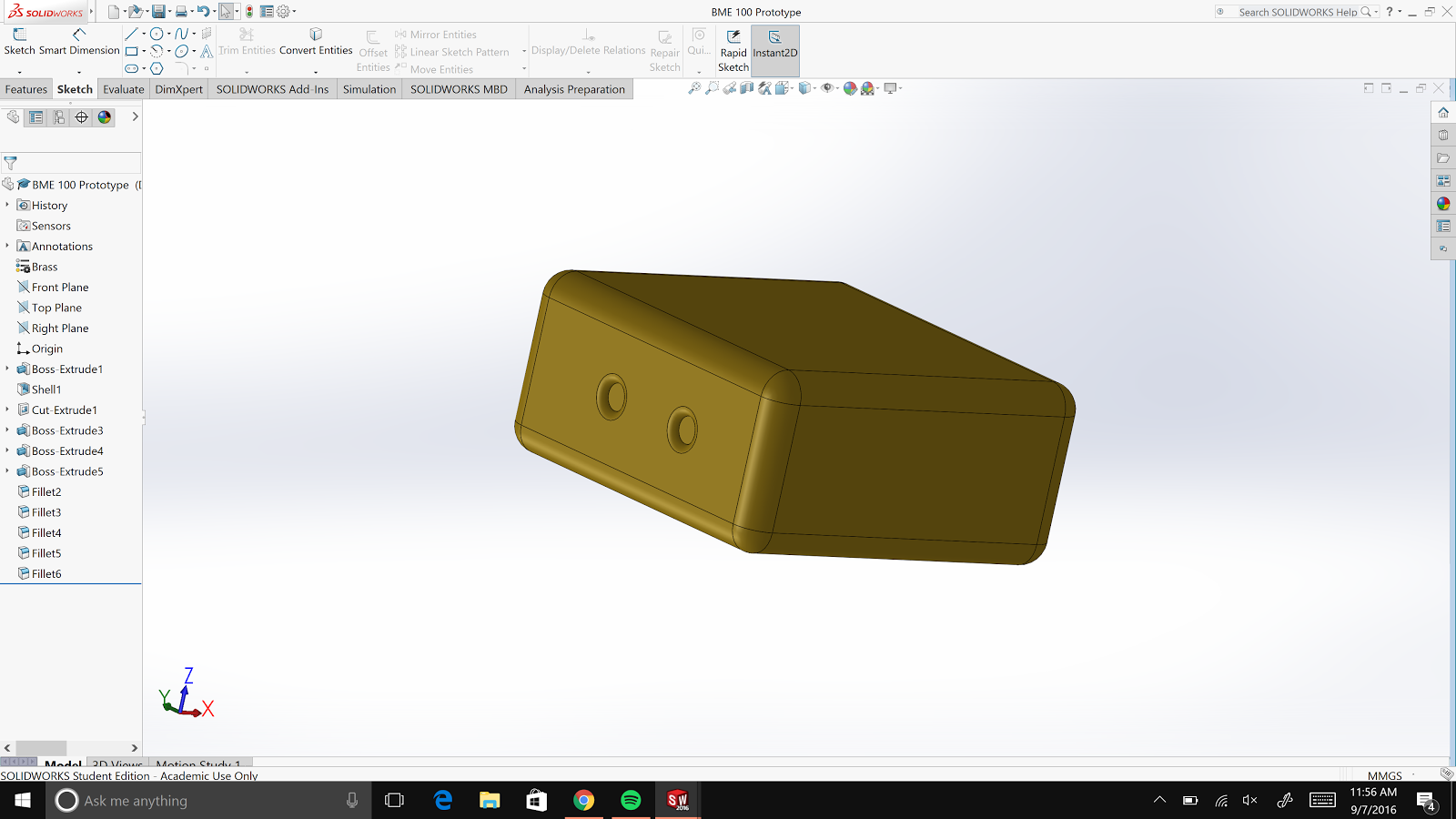
Task: Open the PropertyManager tab icon
Action: (x=36, y=117)
